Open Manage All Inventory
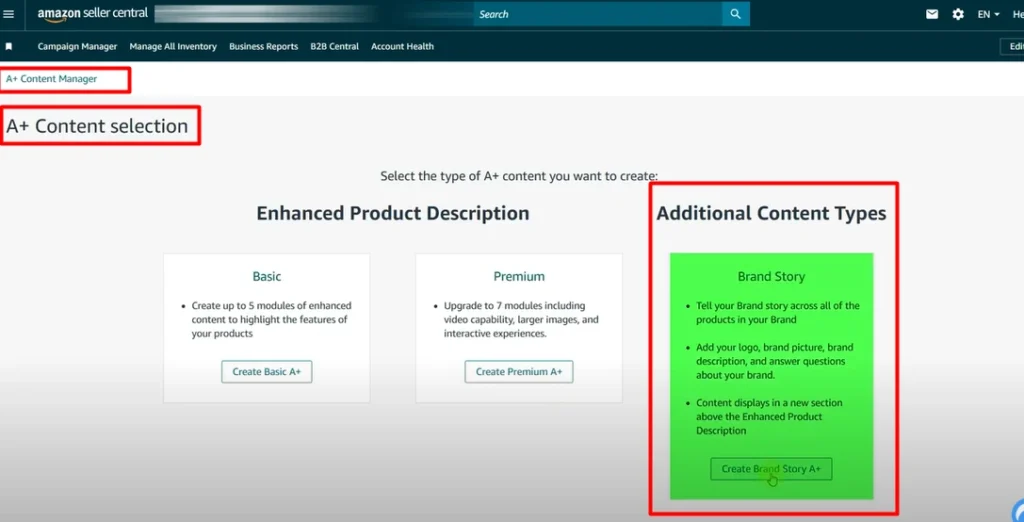Viewport: 1024px width, 522px height. pyautogui.click(x=173, y=46)
